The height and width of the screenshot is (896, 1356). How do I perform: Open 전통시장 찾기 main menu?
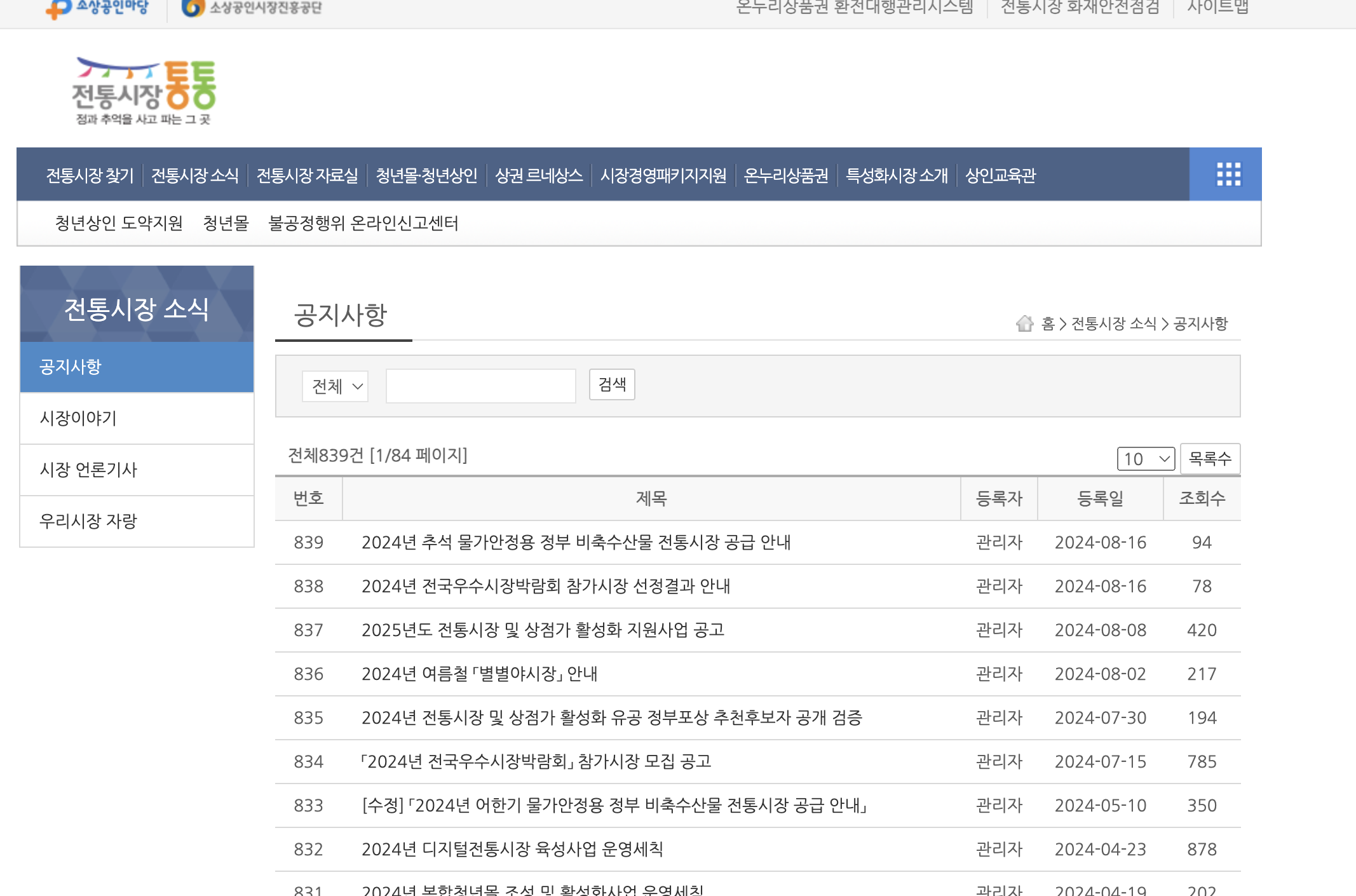point(90,175)
